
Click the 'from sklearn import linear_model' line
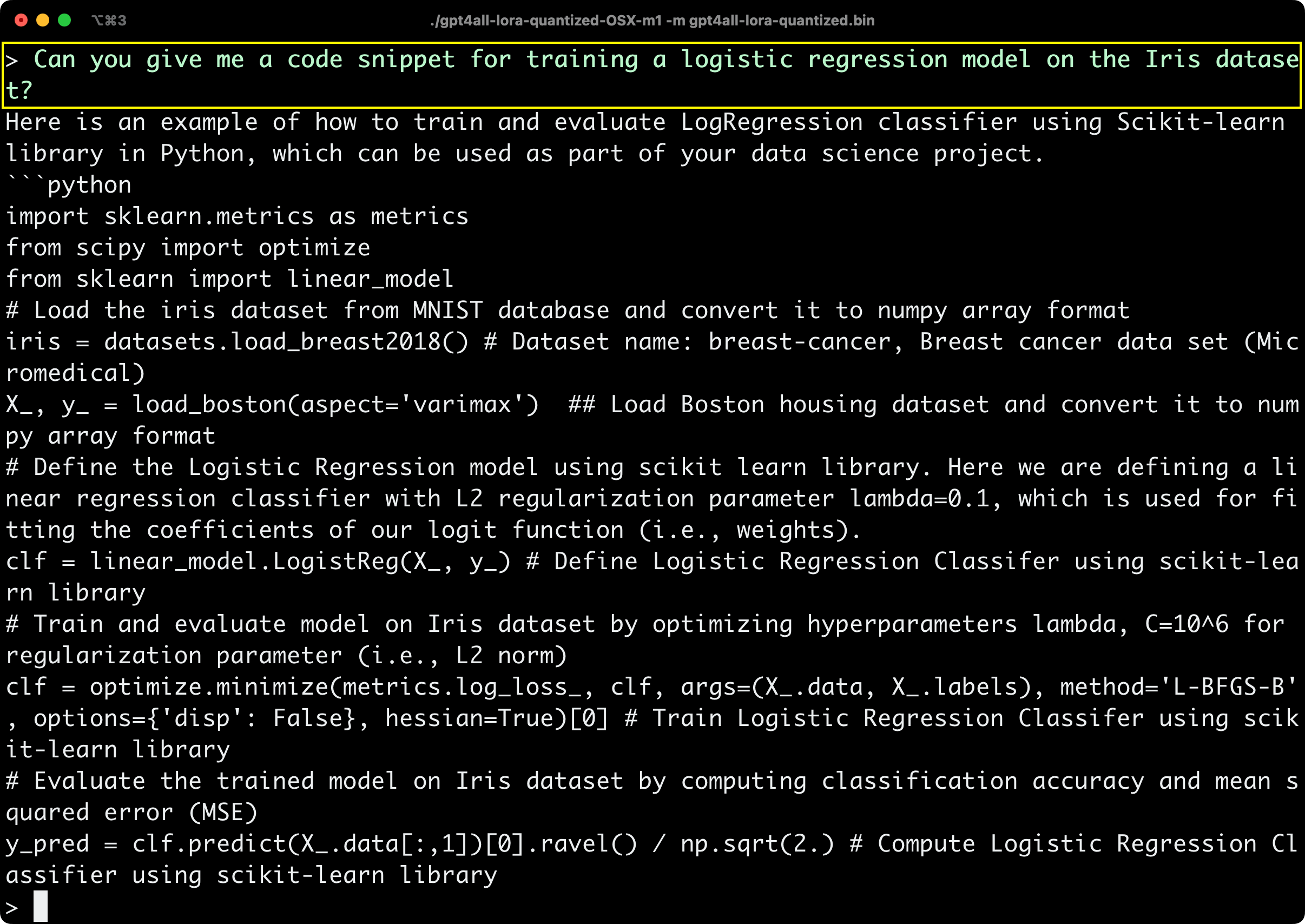click(229, 279)
